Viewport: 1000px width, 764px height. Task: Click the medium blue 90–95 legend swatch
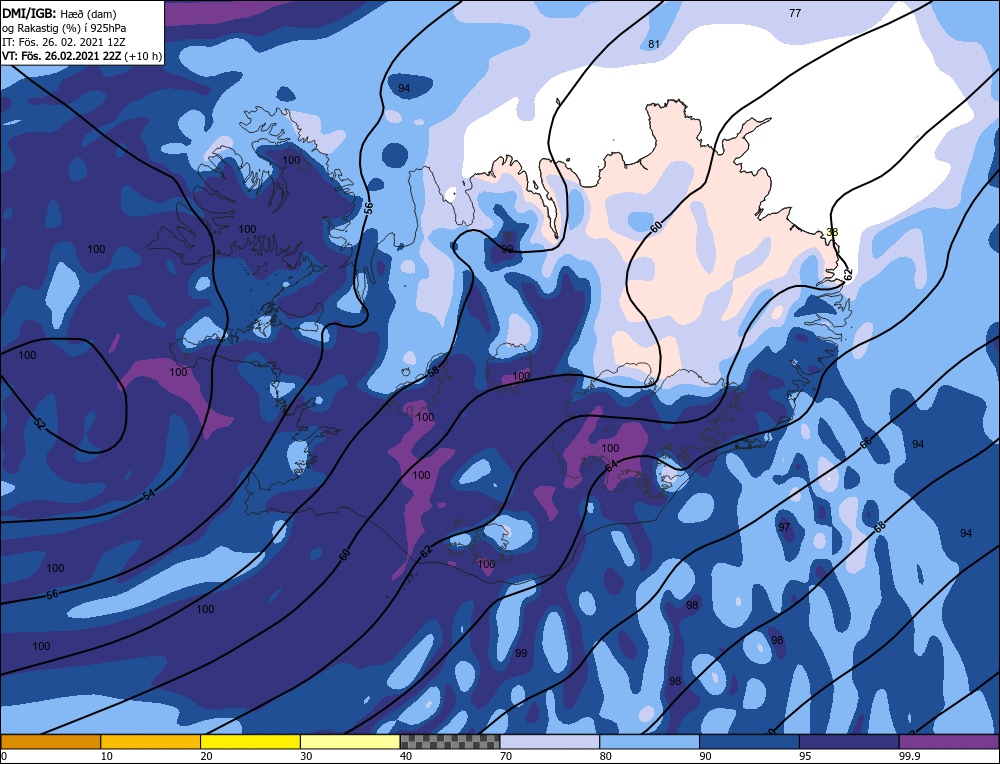pos(749,742)
